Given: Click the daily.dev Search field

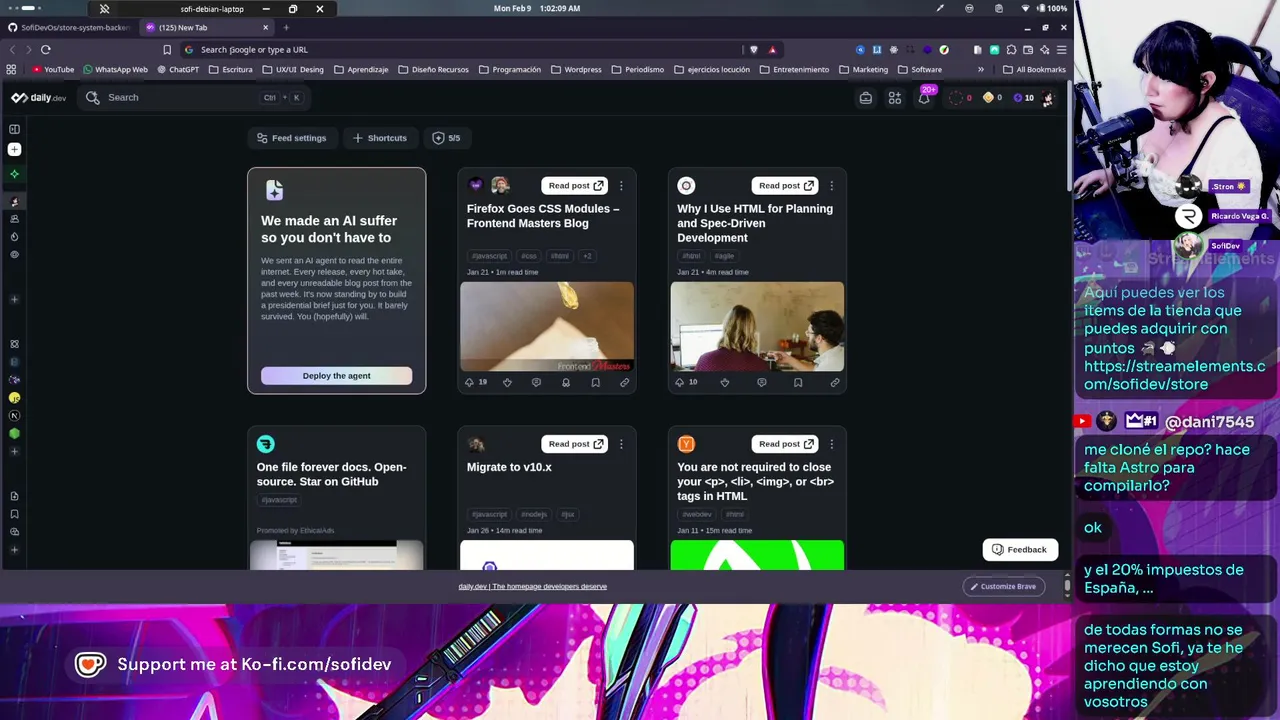Looking at the screenshot, I should click(195, 97).
